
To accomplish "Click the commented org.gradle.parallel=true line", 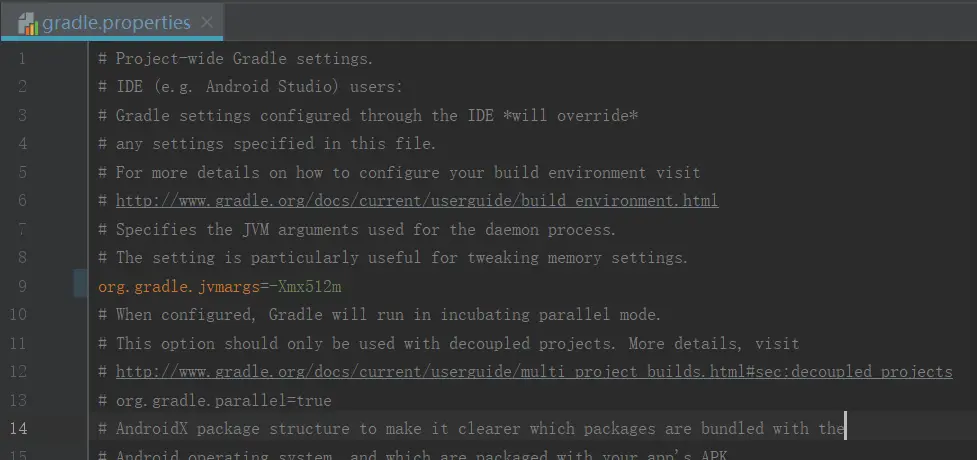I will [x=215, y=401].
